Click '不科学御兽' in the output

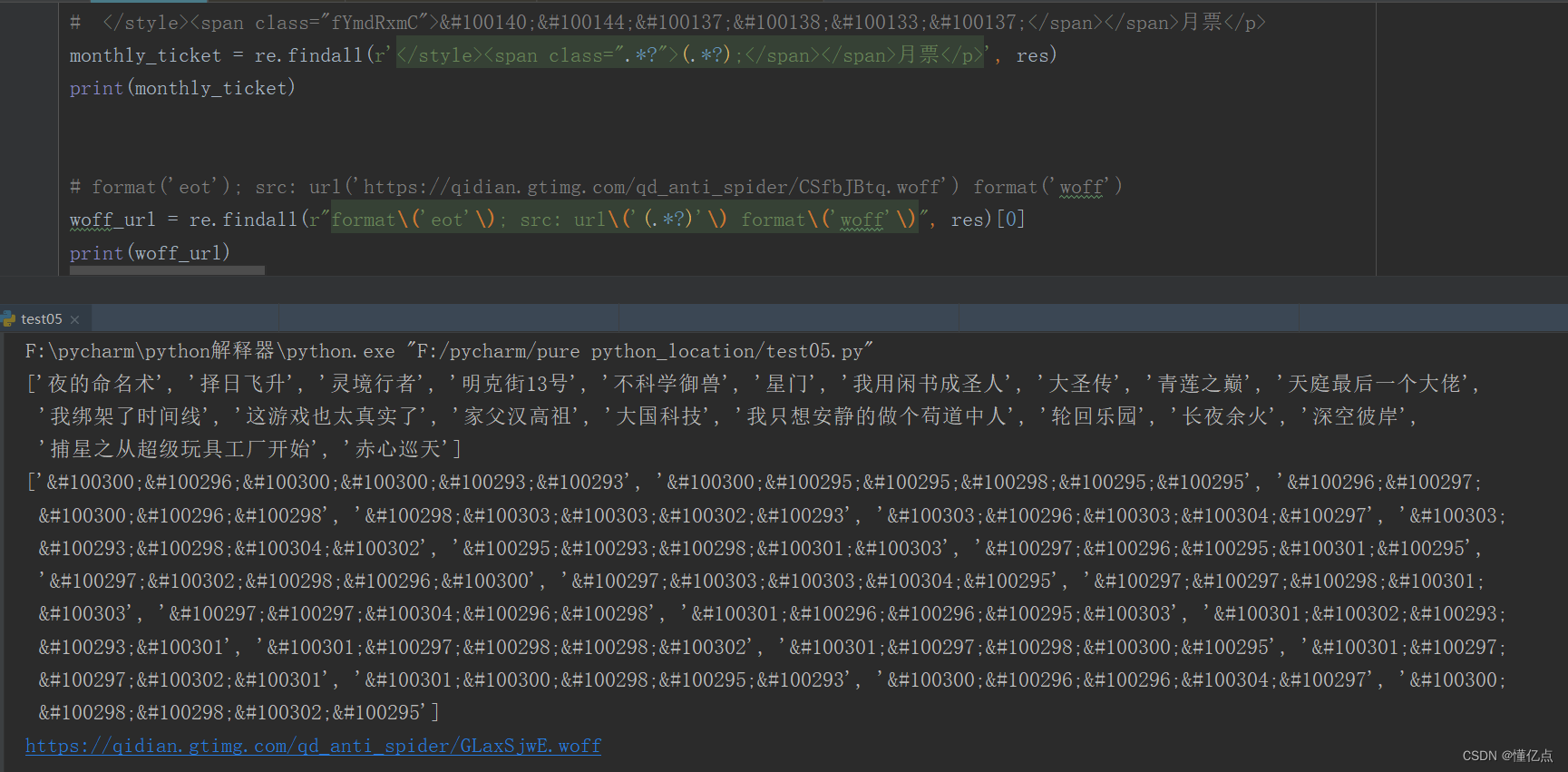tap(667, 384)
